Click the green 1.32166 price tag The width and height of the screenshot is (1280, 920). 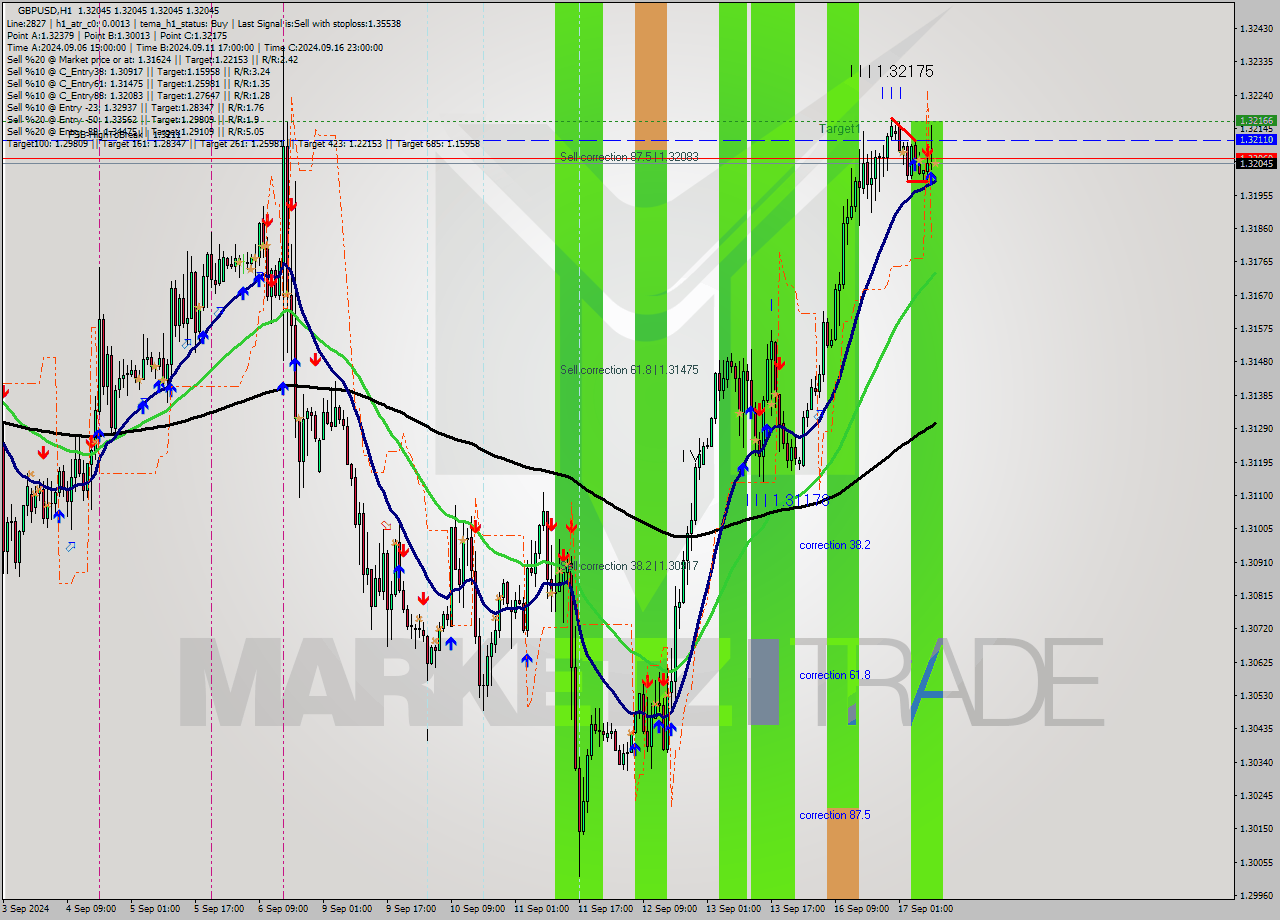tap(1256, 120)
